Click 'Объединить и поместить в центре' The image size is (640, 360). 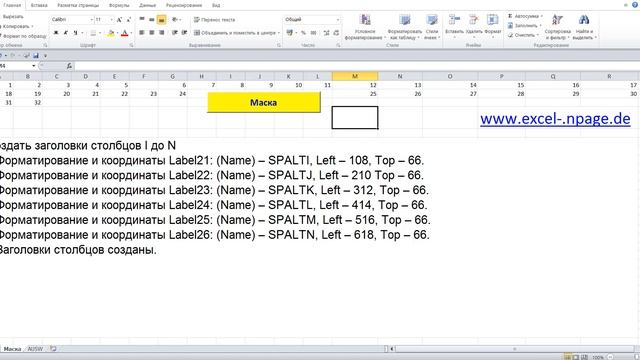pyautogui.click(x=235, y=33)
